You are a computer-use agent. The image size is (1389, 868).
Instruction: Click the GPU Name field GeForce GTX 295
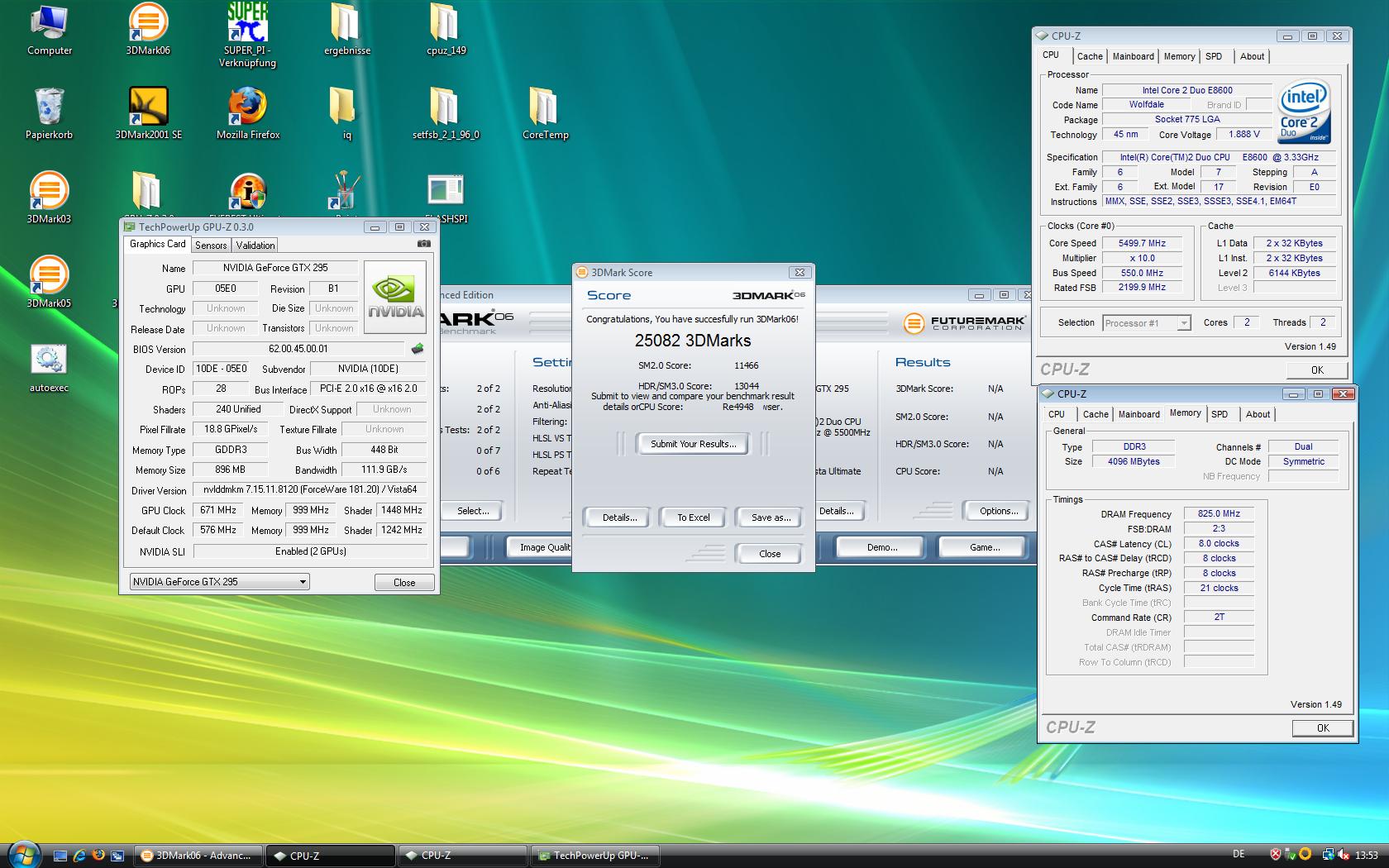(x=275, y=268)
